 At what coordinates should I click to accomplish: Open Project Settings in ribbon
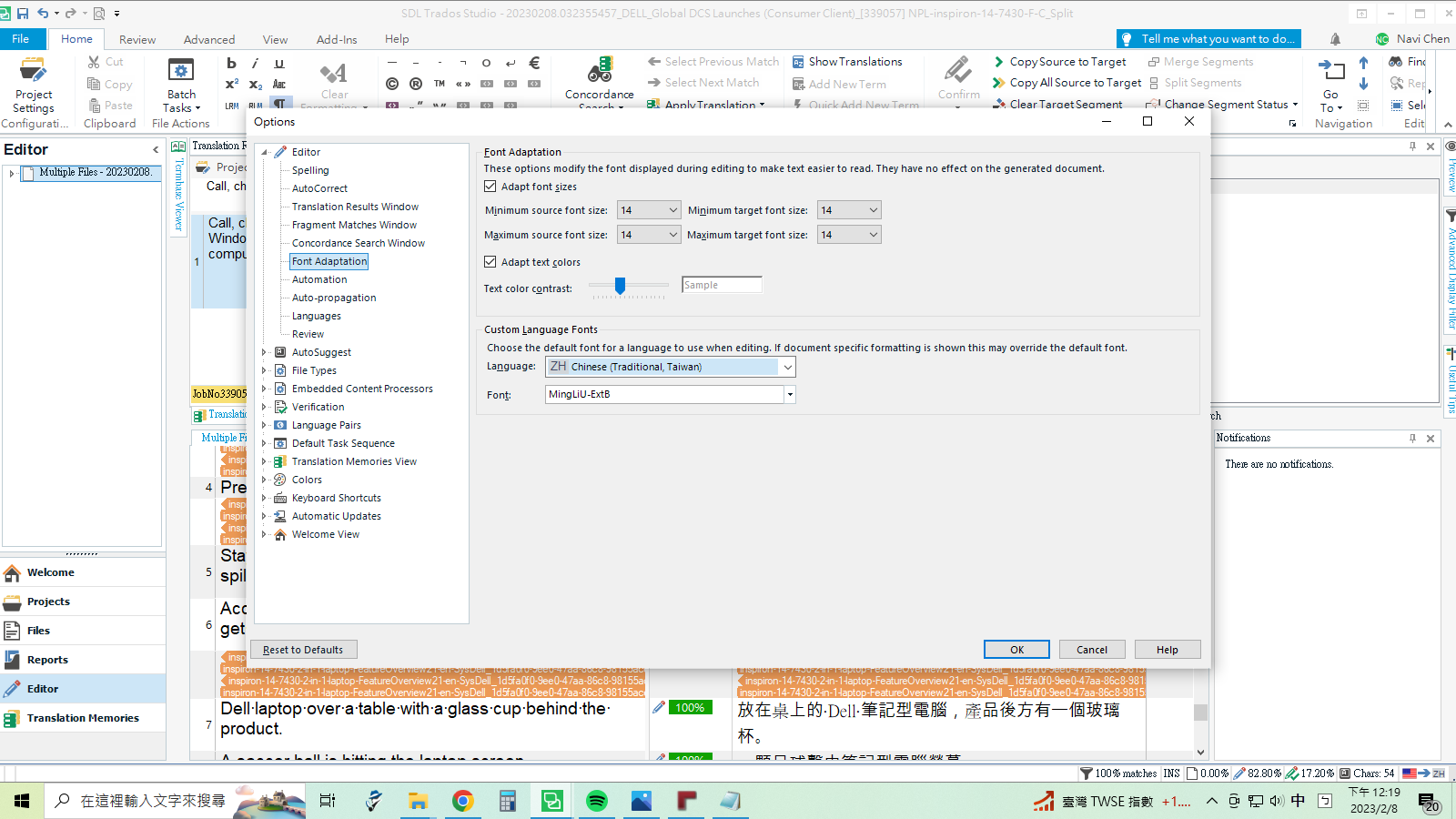pos(34,85)
